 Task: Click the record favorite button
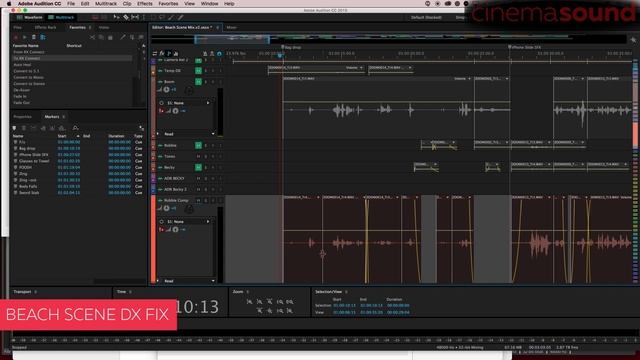pyautogui.click(x=16, y=37)
